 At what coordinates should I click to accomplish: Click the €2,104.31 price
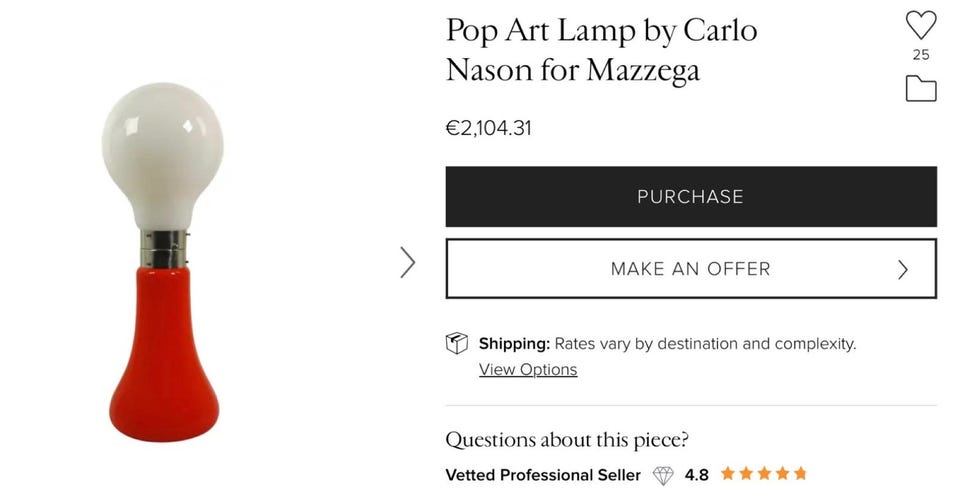(489, 129)
